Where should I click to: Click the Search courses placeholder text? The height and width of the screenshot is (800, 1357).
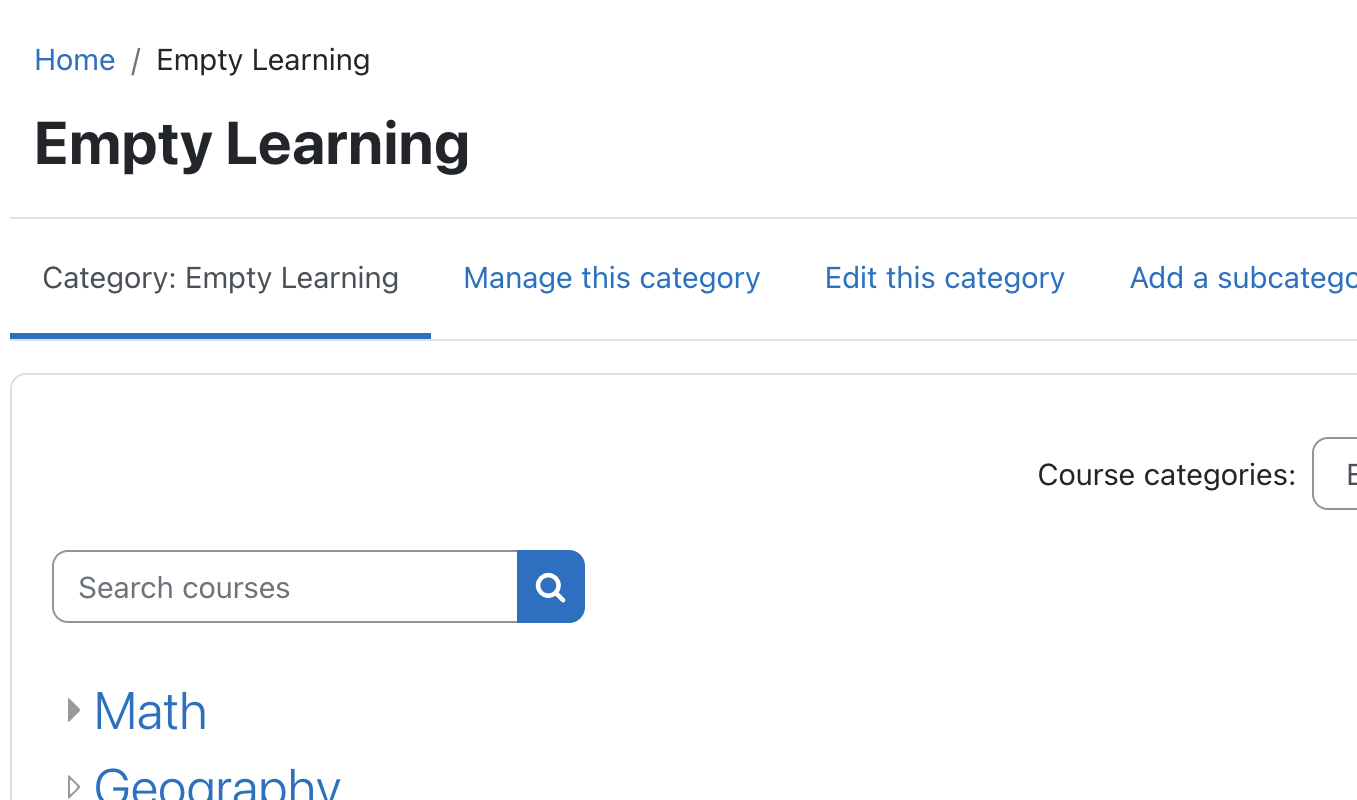(184, 587)
